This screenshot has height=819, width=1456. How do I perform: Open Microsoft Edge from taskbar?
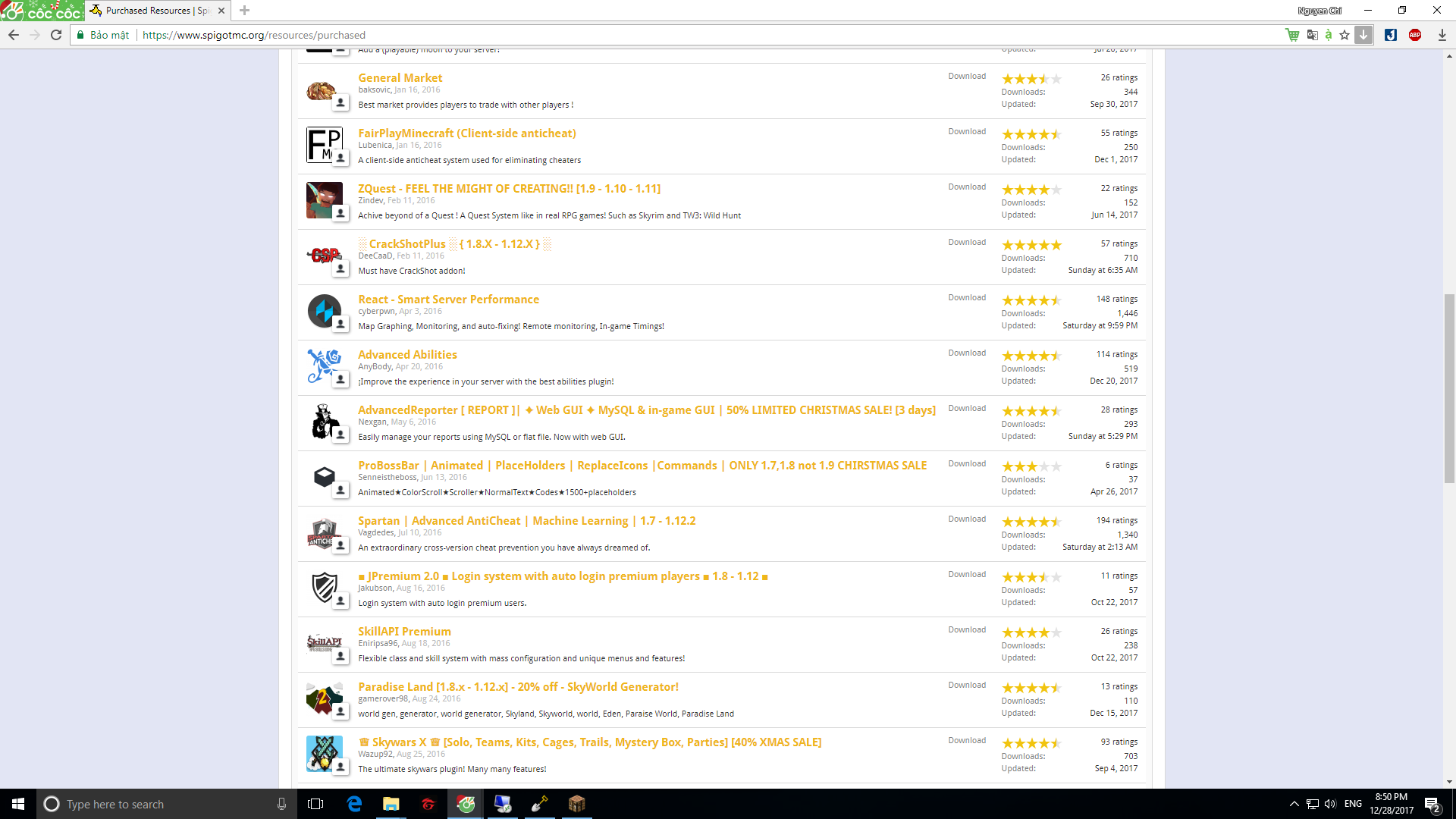(x=354, y=804)
